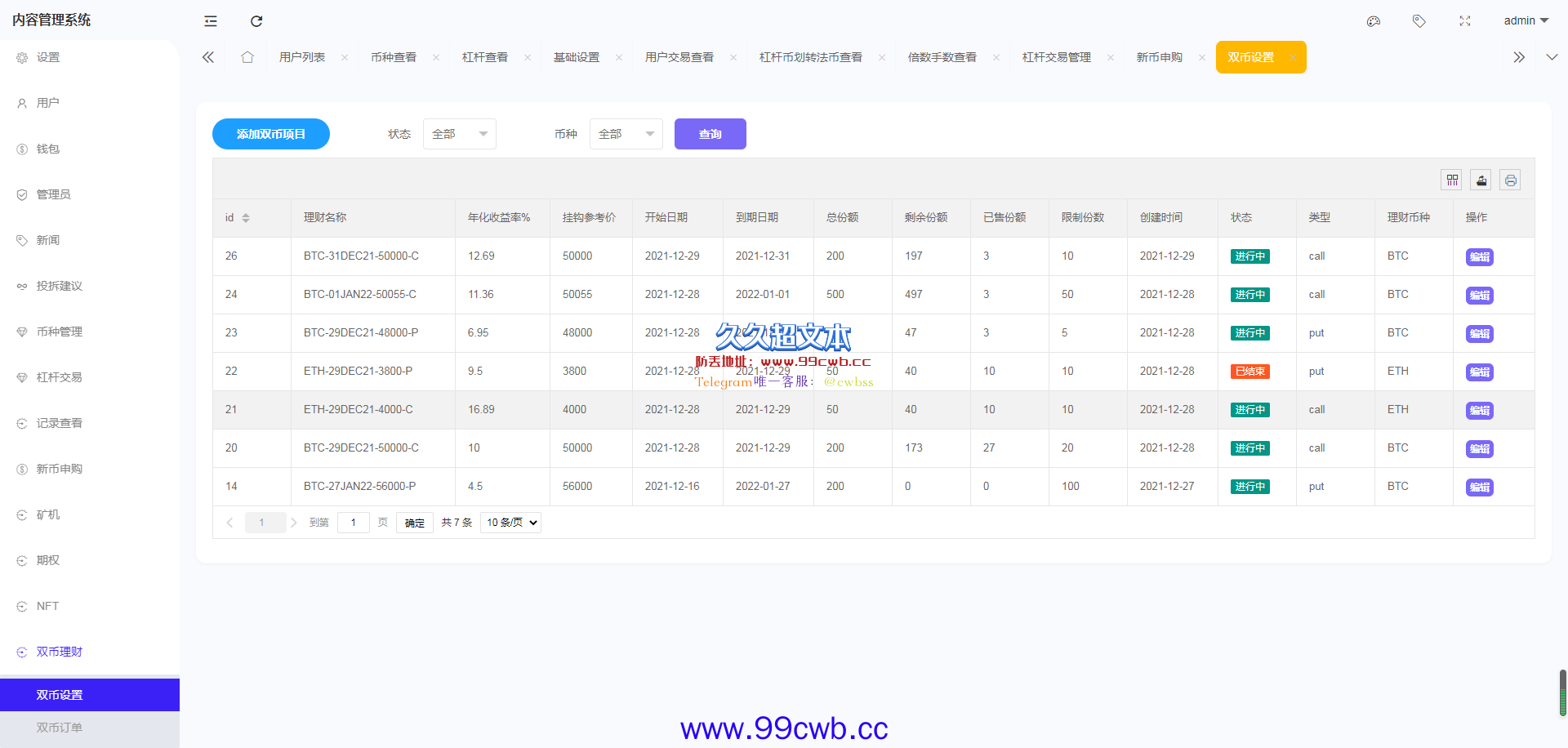
Task: Open column filter grid icon
Action: [x=1452, y=180]
